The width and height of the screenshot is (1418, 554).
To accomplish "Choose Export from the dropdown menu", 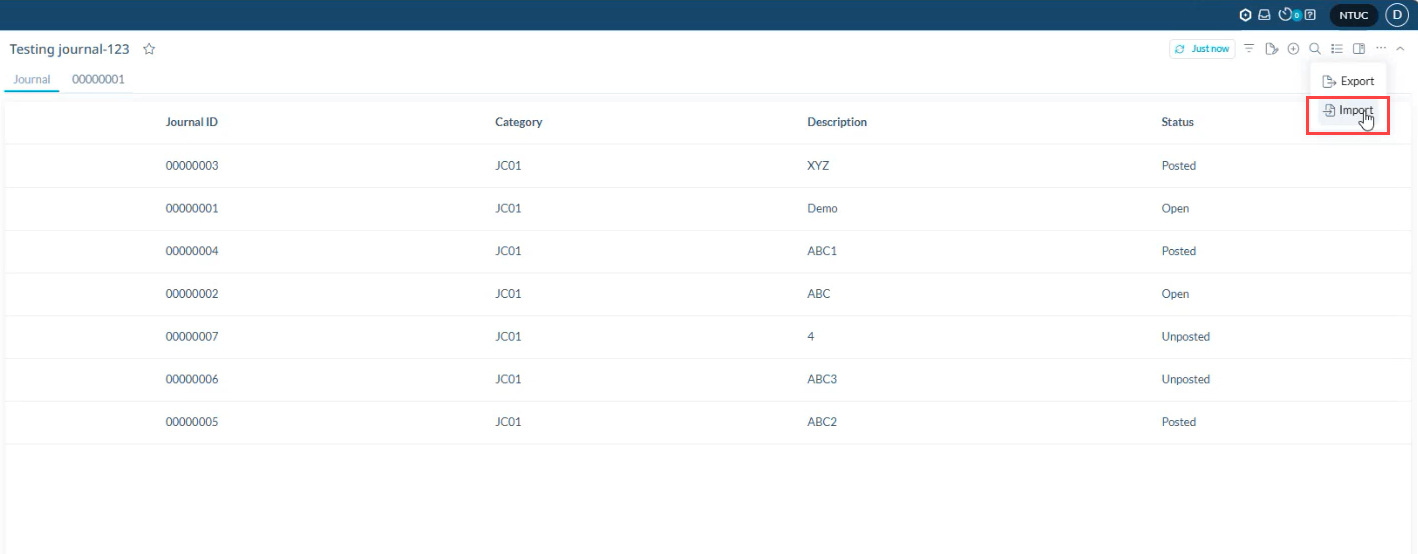I will pos(1348,81).
